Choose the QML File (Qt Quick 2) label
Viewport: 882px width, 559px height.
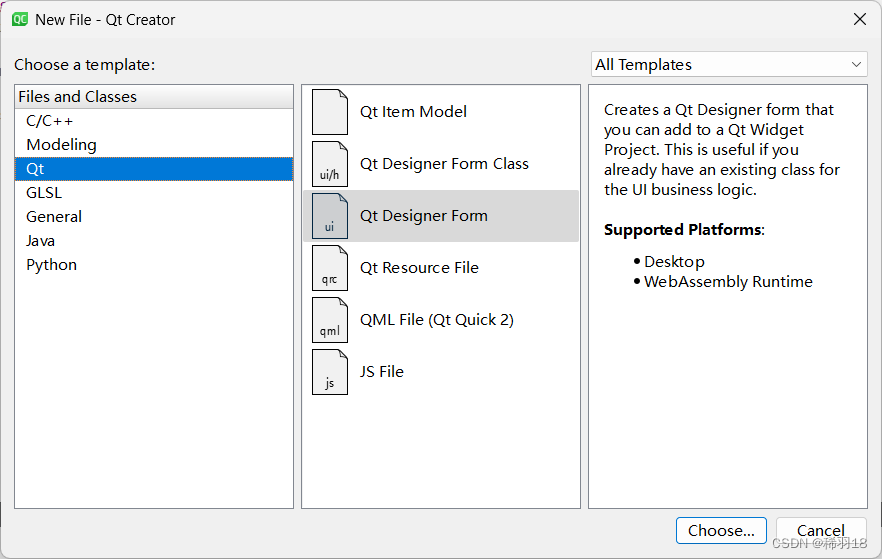437,320
